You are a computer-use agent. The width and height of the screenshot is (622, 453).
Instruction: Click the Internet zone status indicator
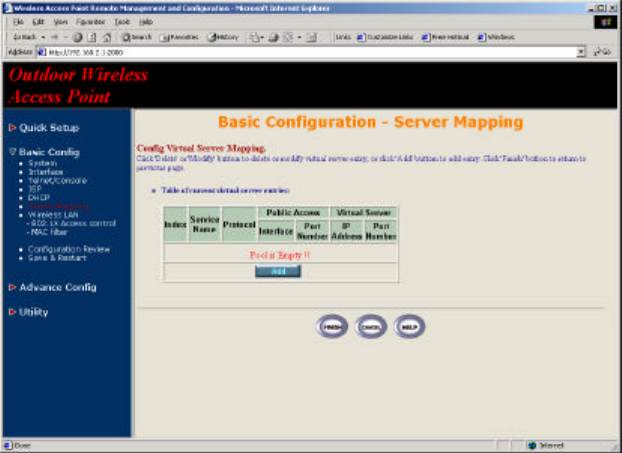[x=547, y=446]
